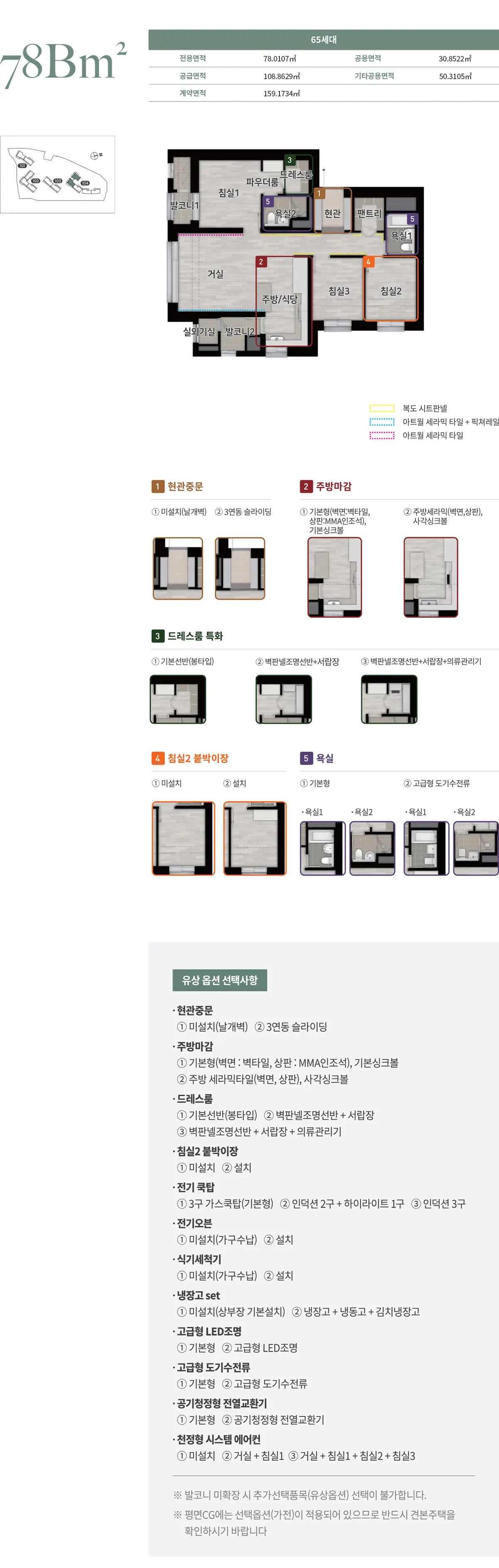Click the number 5 badge on 욕실2

(267, 202)
